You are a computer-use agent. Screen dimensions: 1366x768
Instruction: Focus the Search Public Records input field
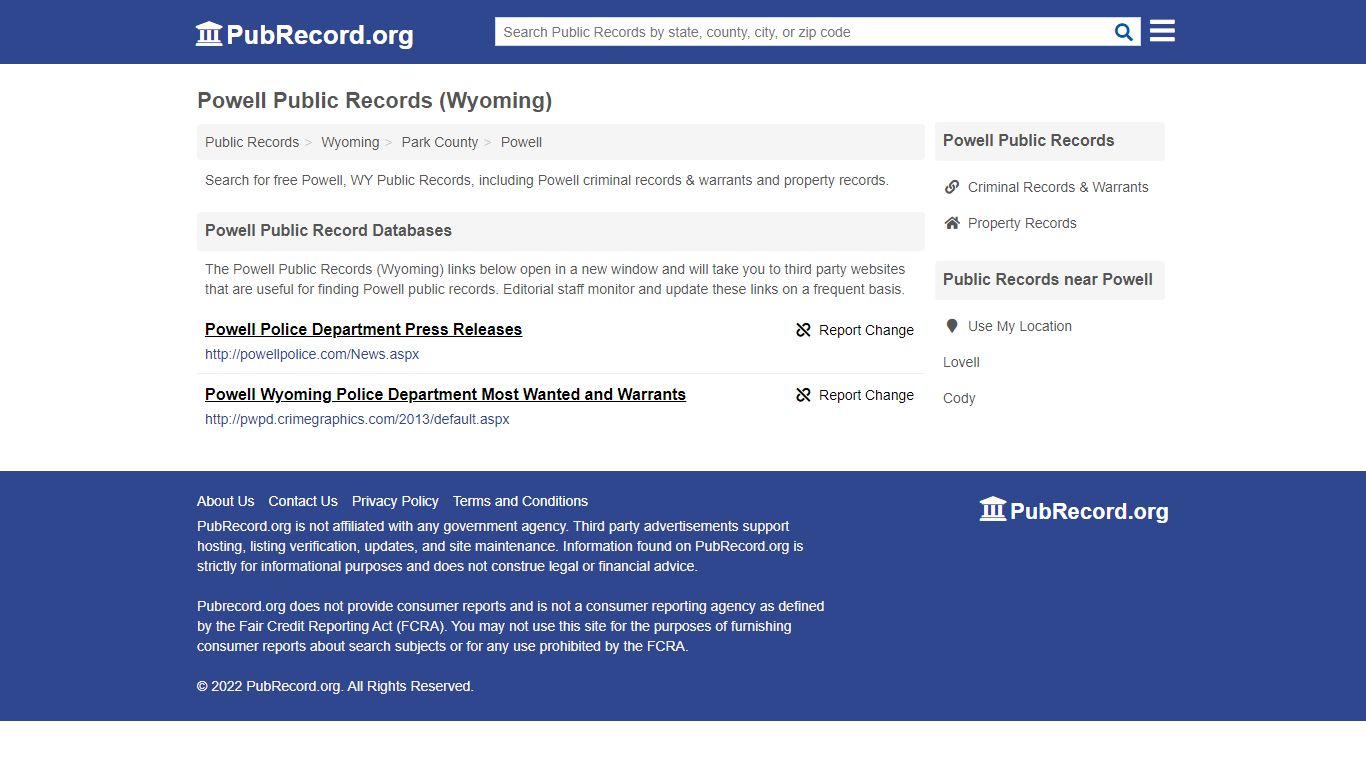804,32
